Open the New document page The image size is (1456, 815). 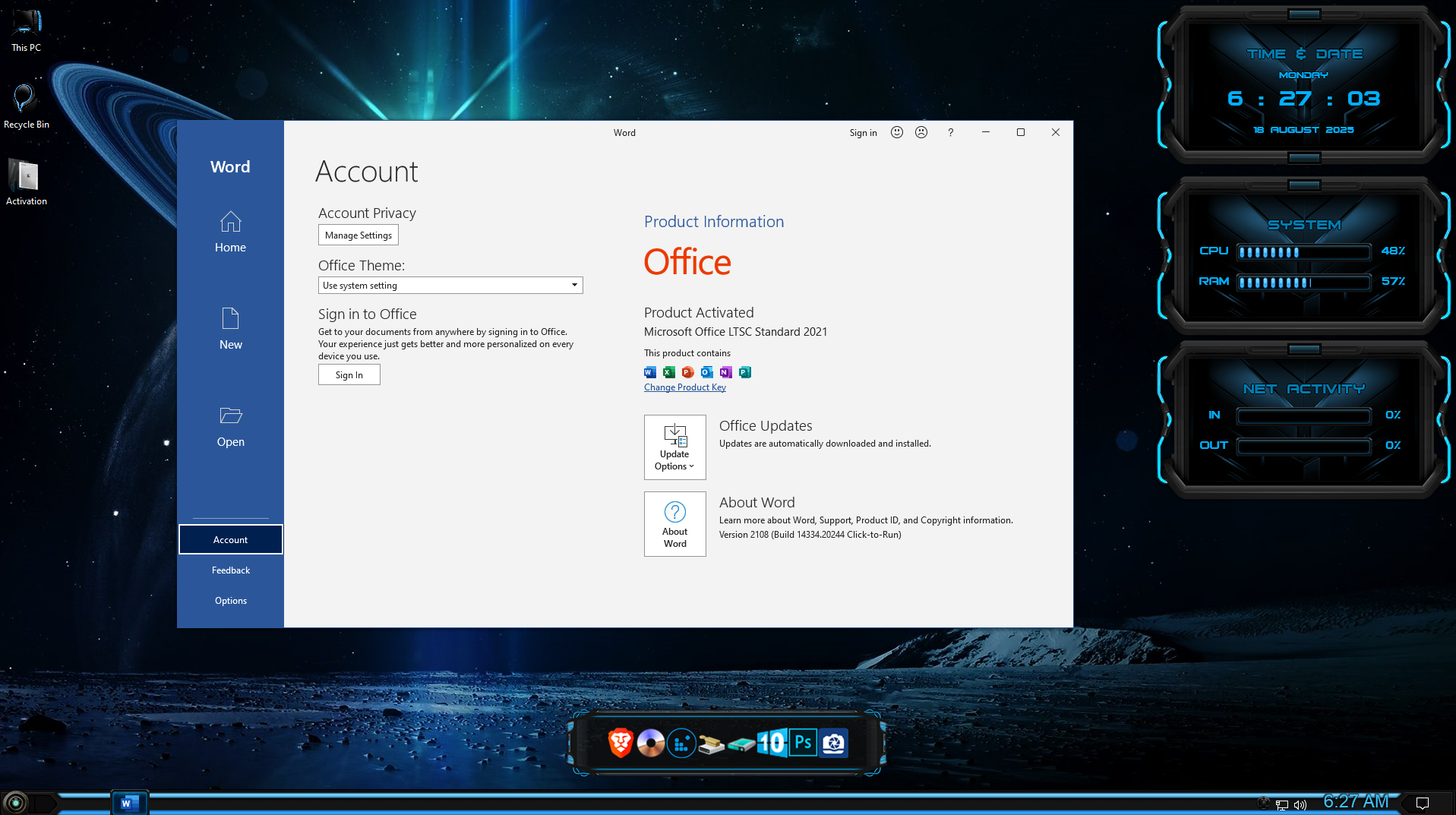pyautogui.click(x=230, y=329)
